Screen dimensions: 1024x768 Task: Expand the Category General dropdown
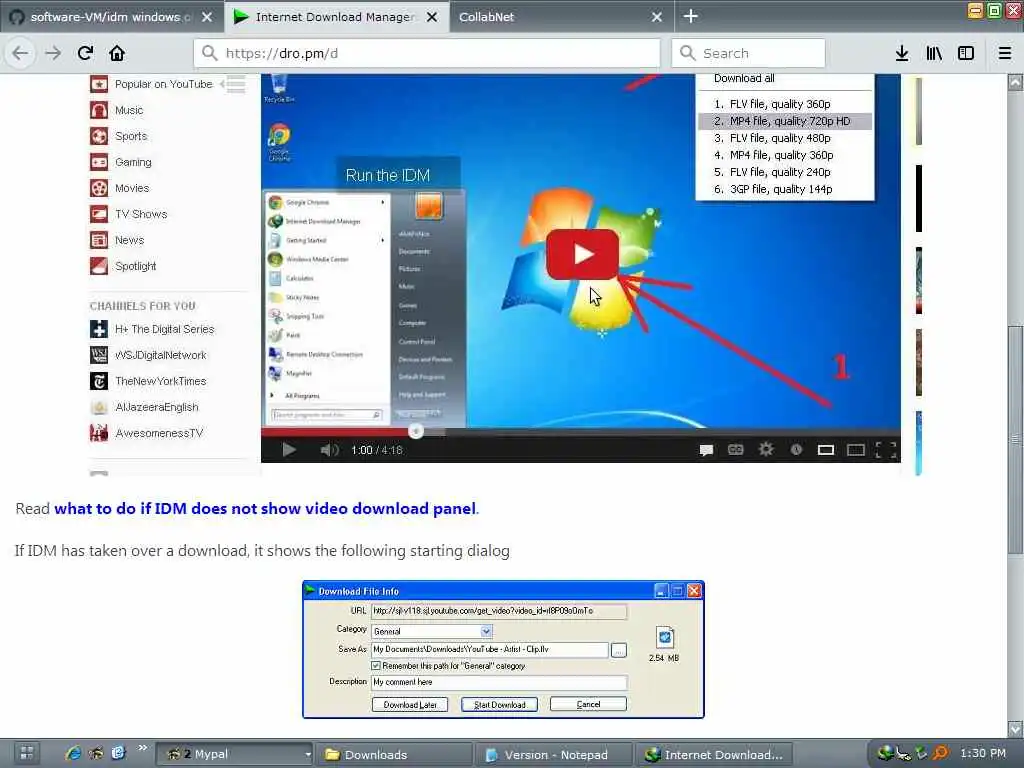[x=486, y=631]
